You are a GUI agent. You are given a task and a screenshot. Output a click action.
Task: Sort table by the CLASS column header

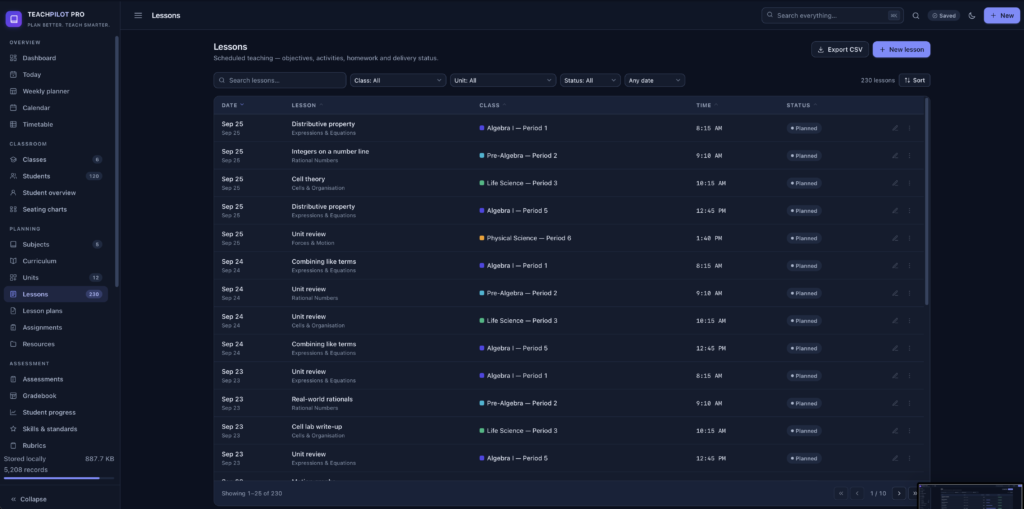492,105
